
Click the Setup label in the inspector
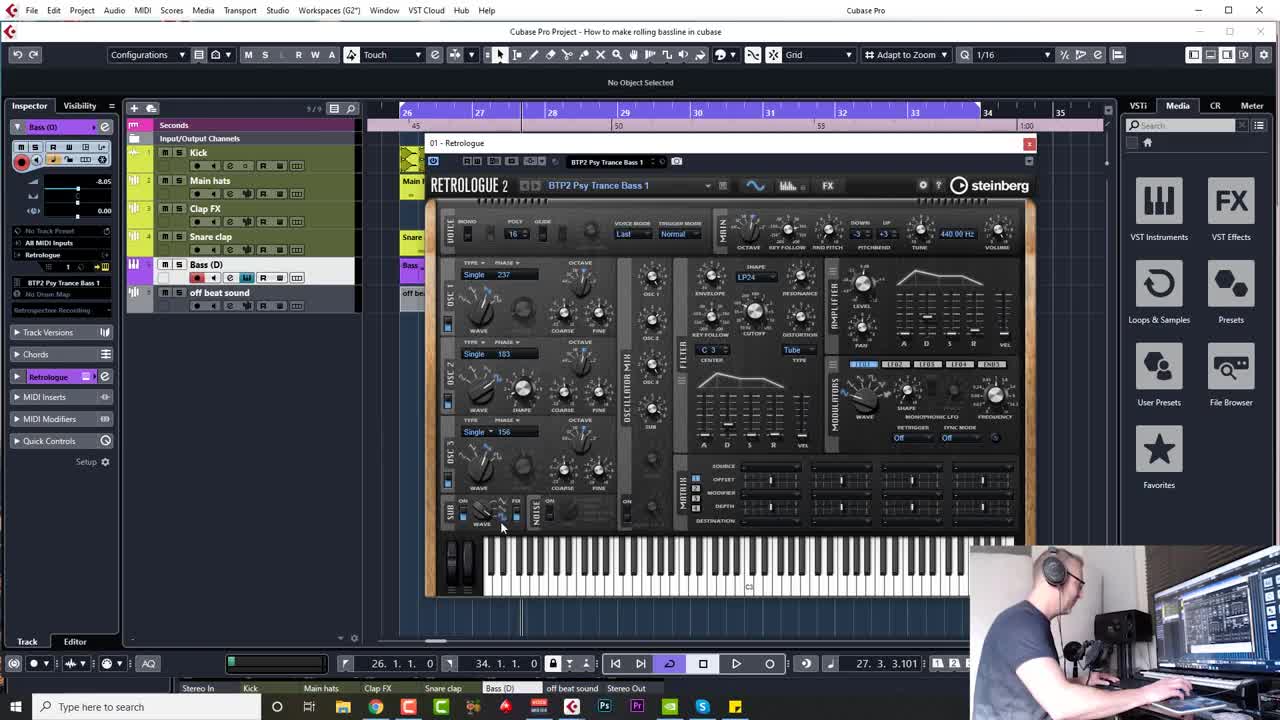[x=86, y=462]
